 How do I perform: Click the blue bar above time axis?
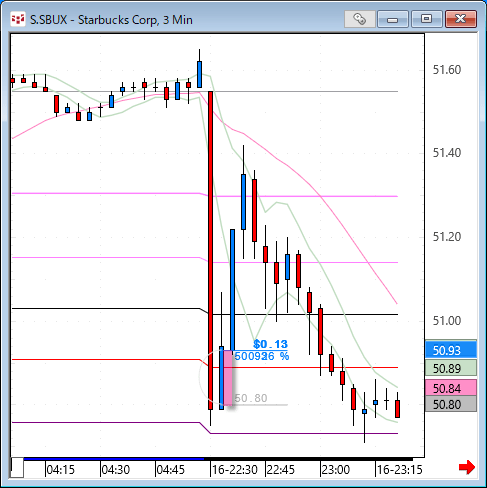click(114, 459)
